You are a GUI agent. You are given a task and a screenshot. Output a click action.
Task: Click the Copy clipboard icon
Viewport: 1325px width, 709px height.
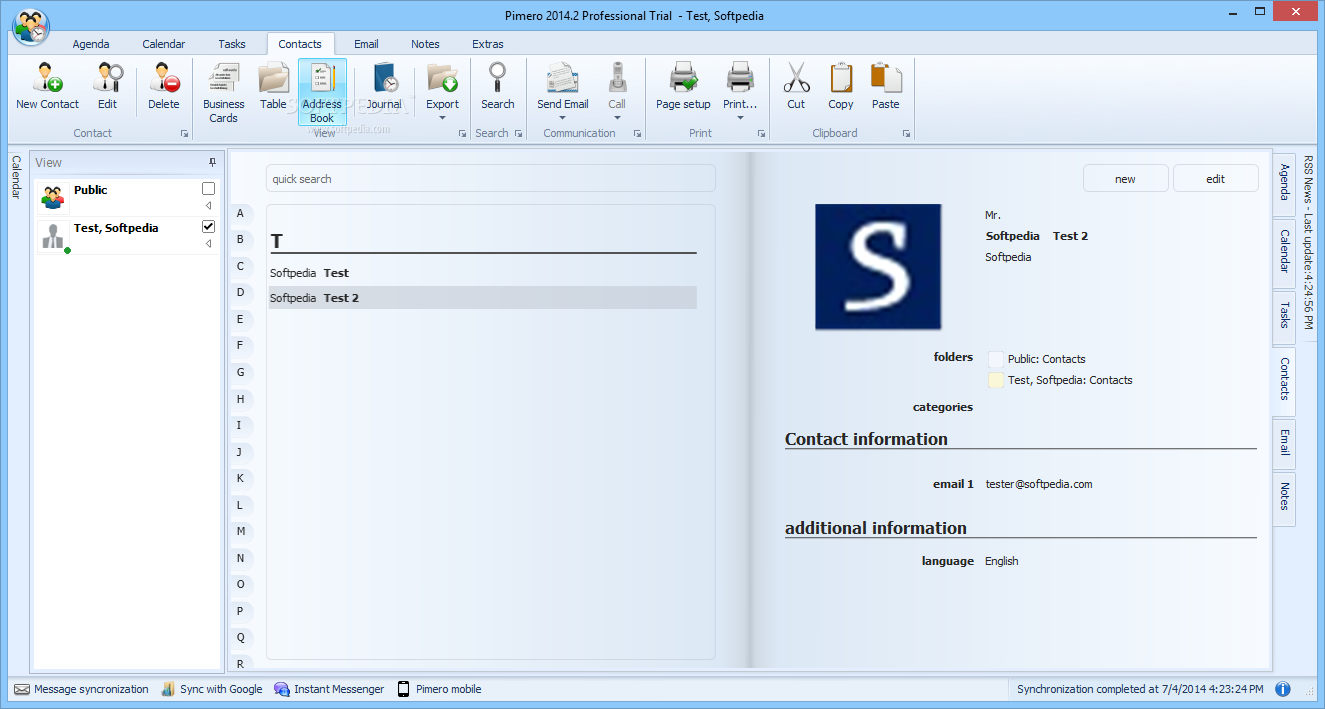(841, 78)
